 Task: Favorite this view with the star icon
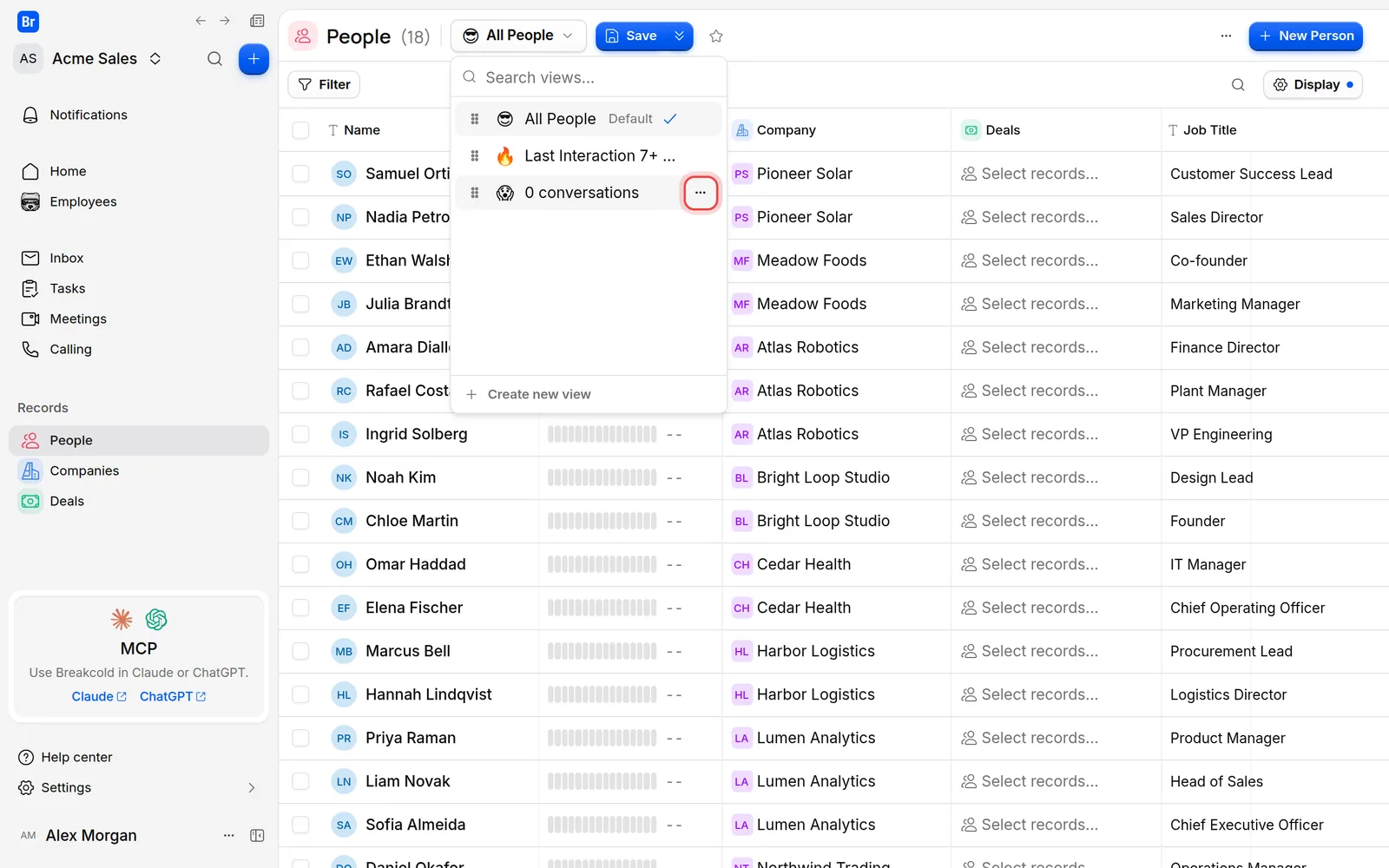(x=716, y=36)
